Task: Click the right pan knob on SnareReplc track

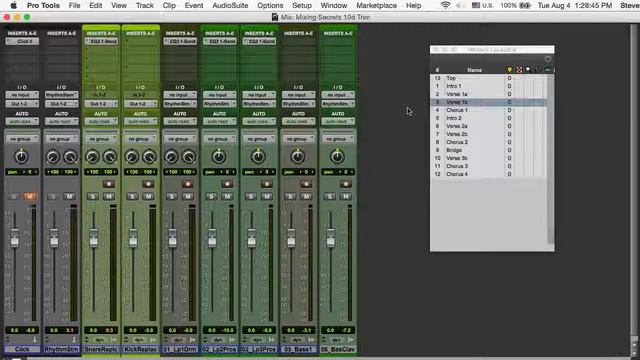Action: tap(110, 157)
